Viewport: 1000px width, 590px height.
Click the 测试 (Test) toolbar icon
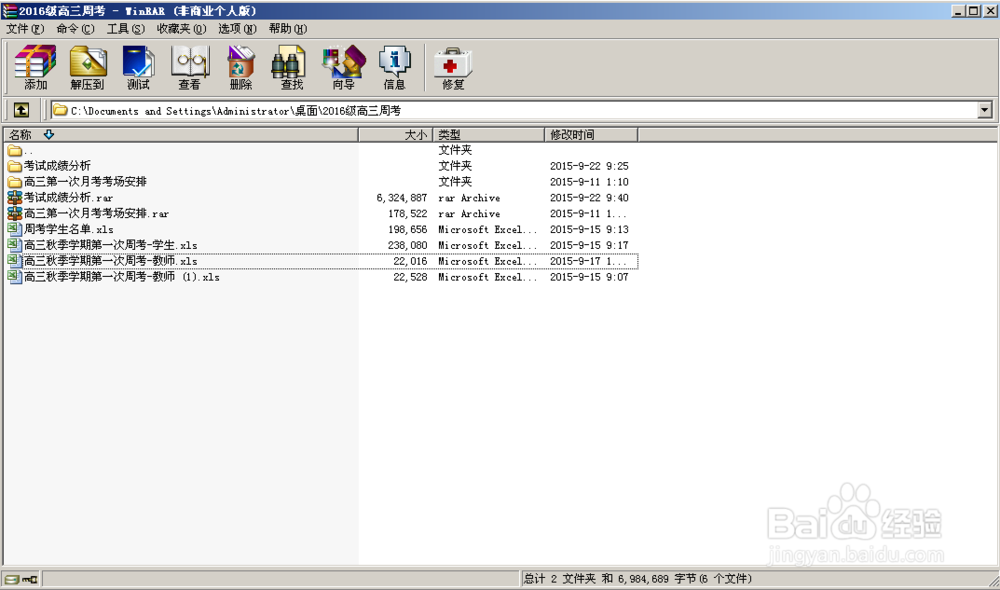138,67
